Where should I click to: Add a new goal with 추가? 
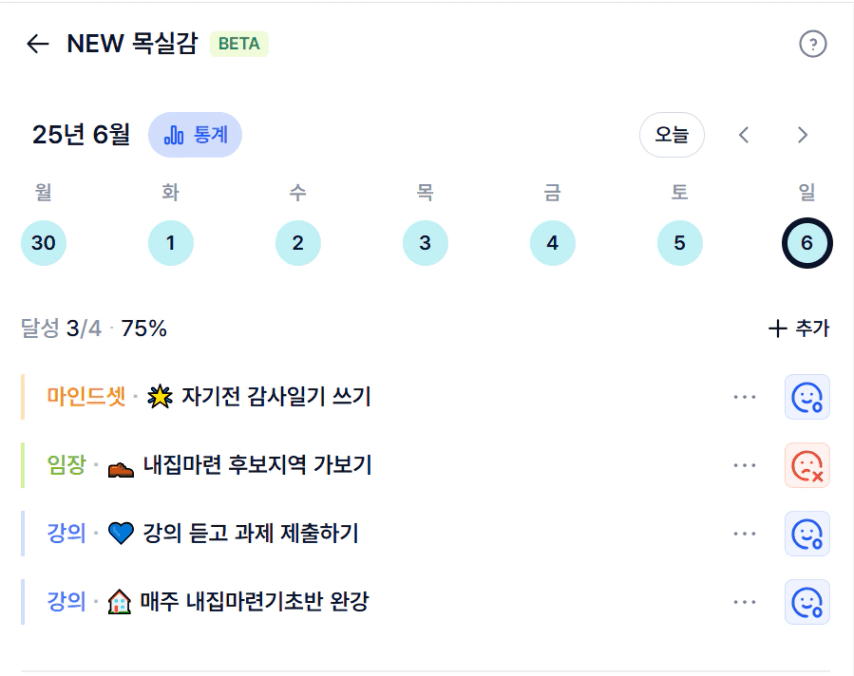pyautogui.click(x=798, y=328)
